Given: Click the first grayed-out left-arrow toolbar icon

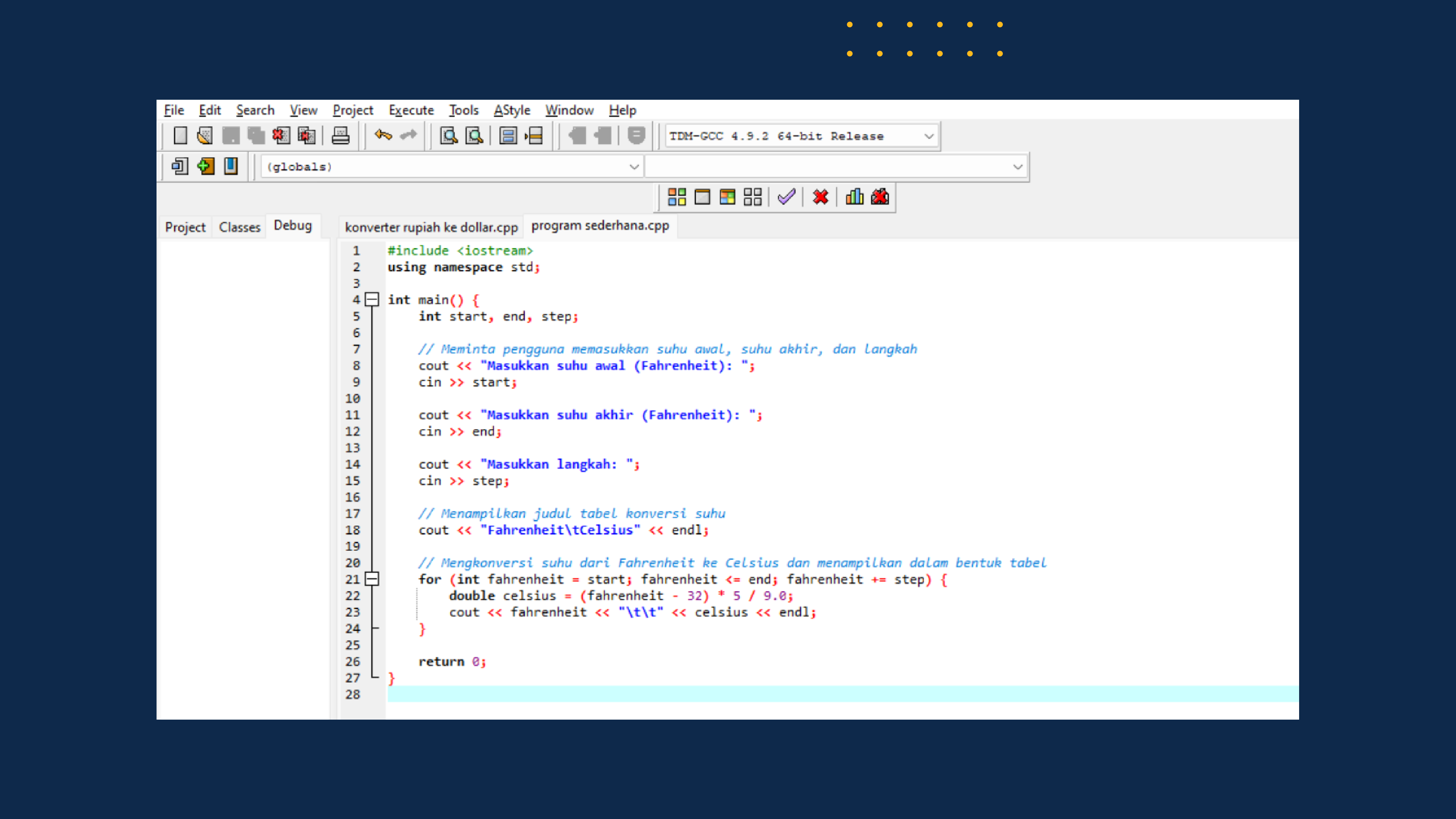Looking at the screenshot, I should pyautogui.click(x=577, y=136).
